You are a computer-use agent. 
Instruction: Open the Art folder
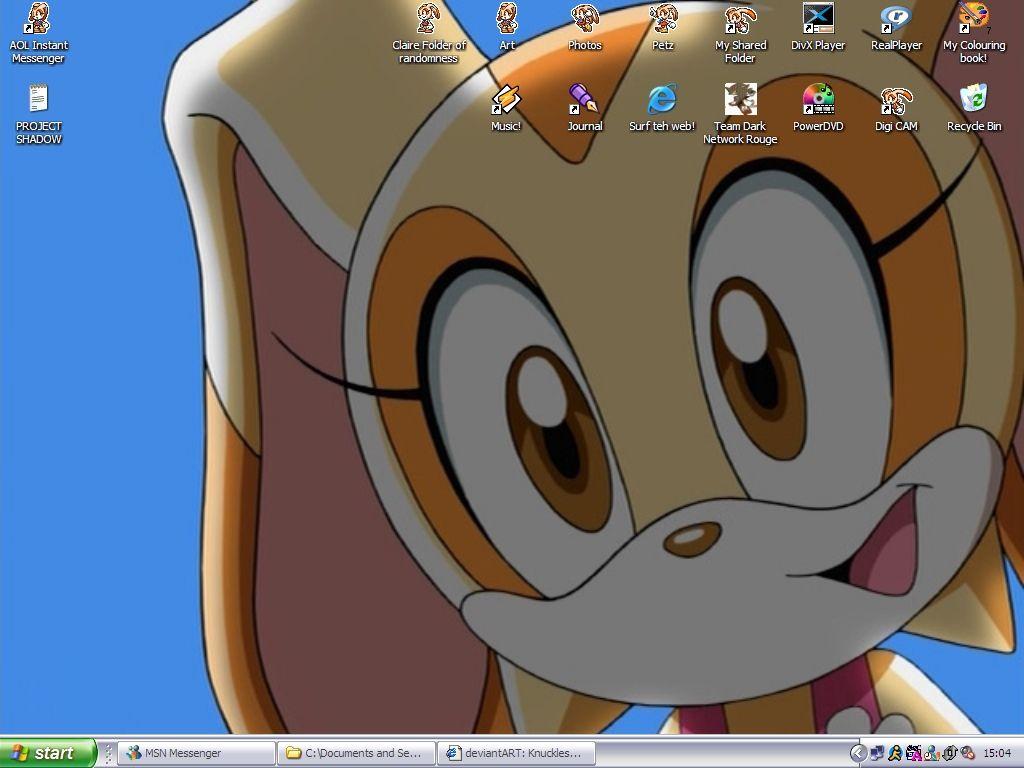click(x=507, y=18)
